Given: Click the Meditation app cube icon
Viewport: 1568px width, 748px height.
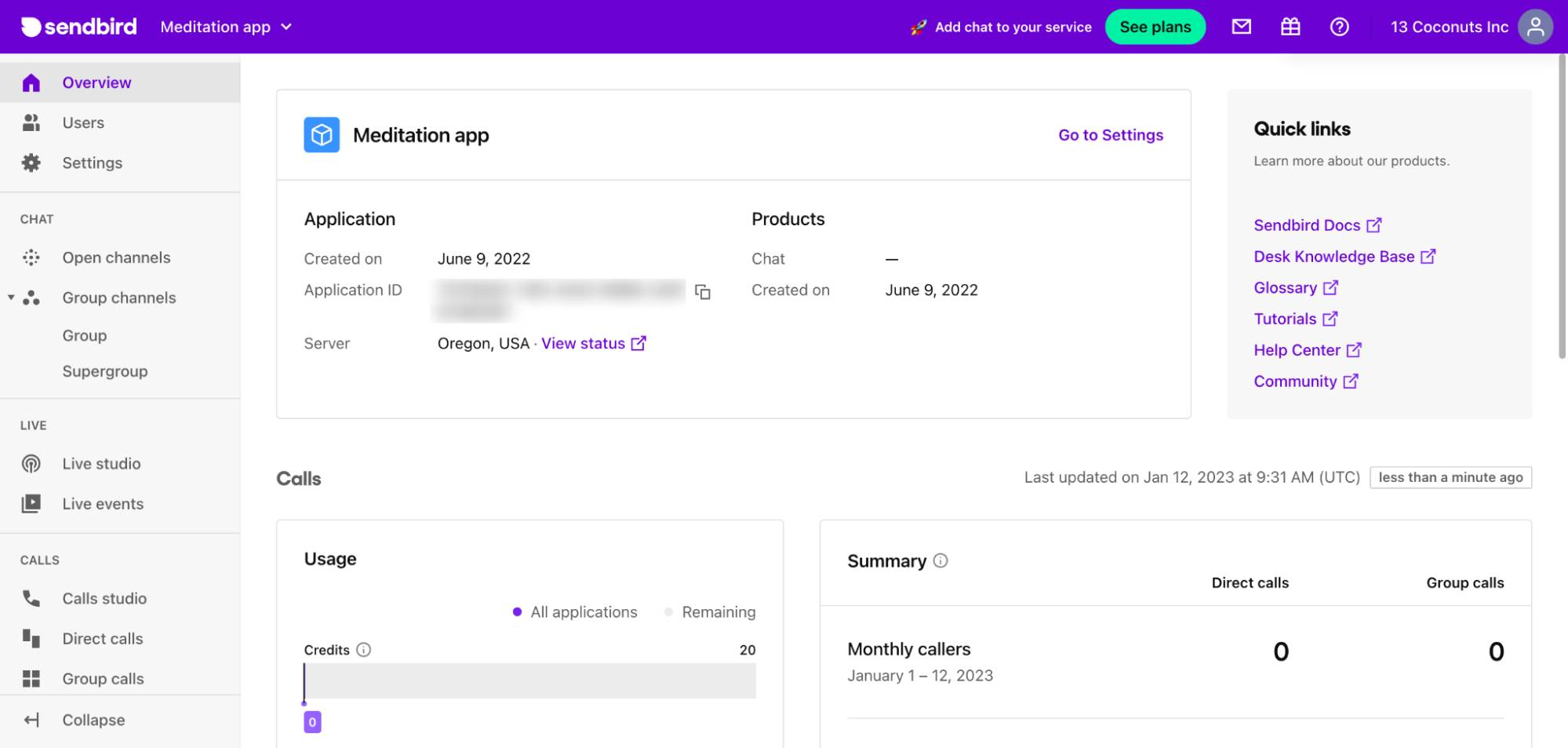Looking at the screenshot, I should pyautogui.click(x=322, y=135).
